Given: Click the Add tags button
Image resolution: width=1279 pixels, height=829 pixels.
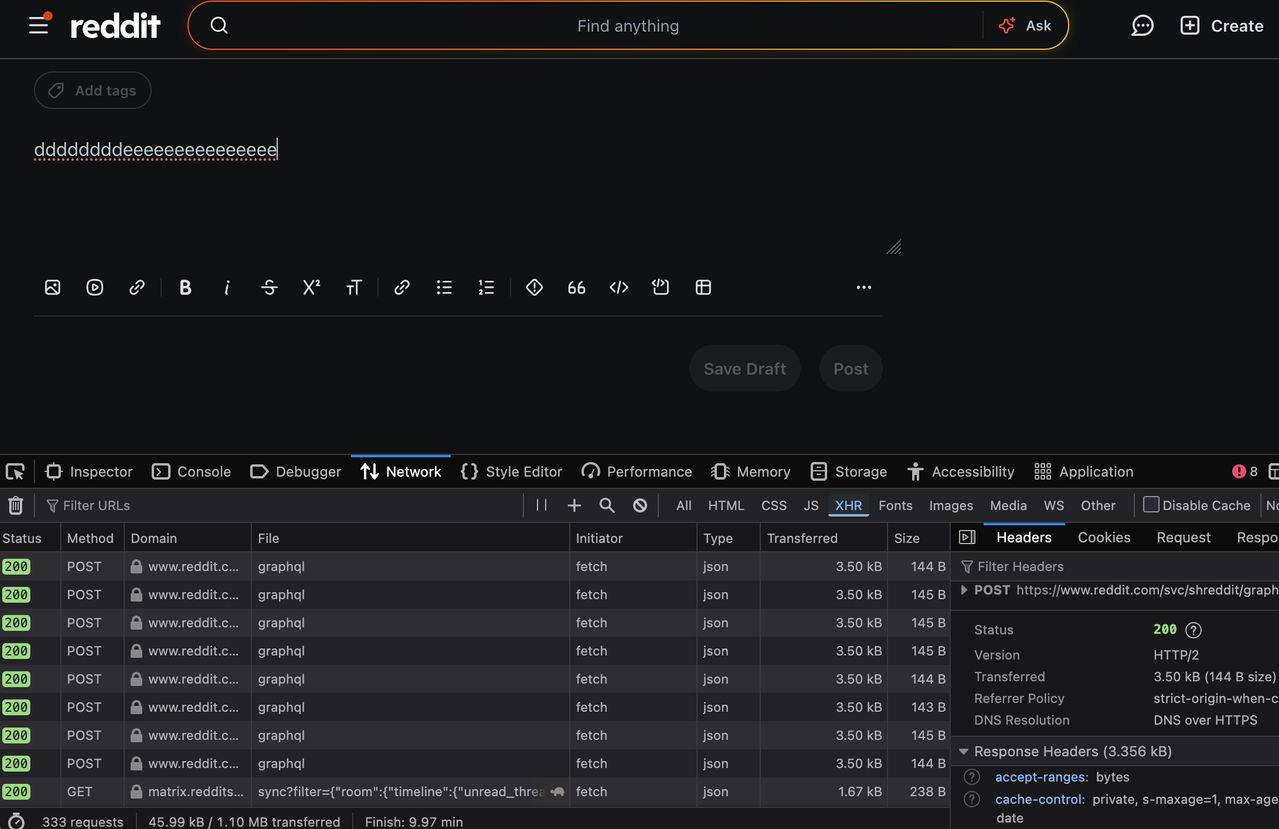Looking at the screenshot, I should click(x=93, y=91).
